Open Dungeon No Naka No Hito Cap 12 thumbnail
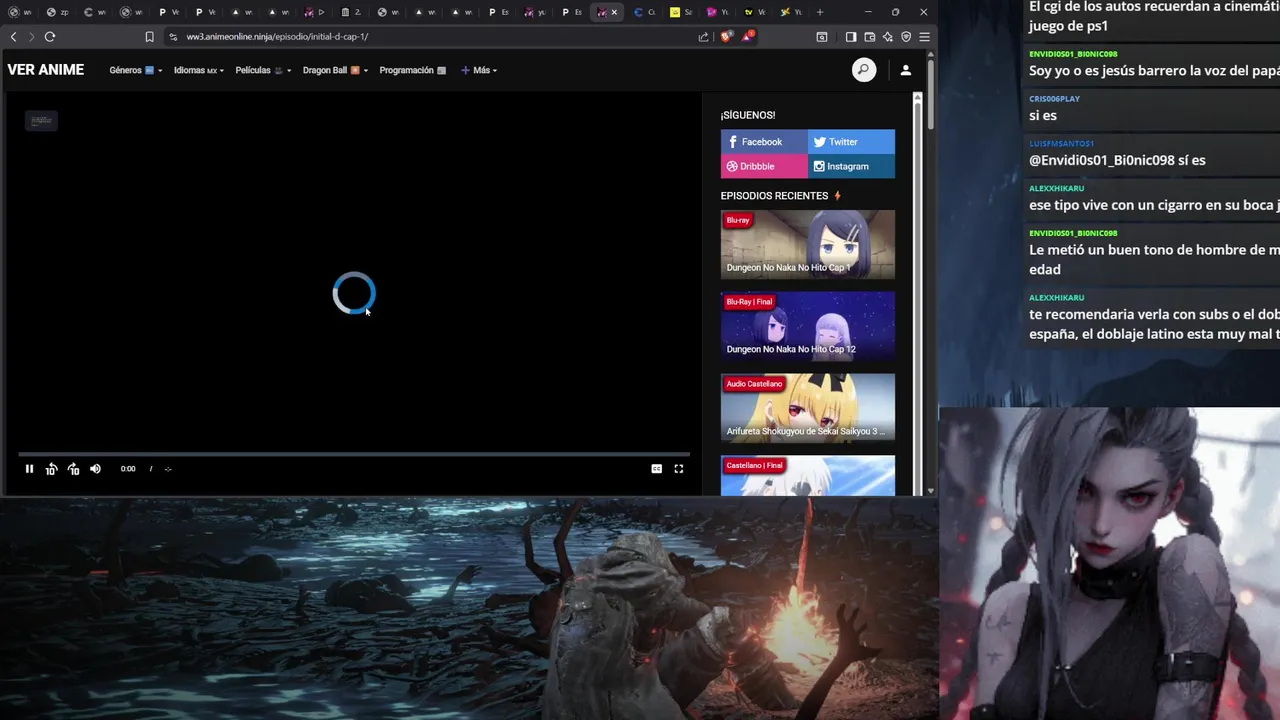The width and height of the screenshot is (1280, 720). point(808,326)
